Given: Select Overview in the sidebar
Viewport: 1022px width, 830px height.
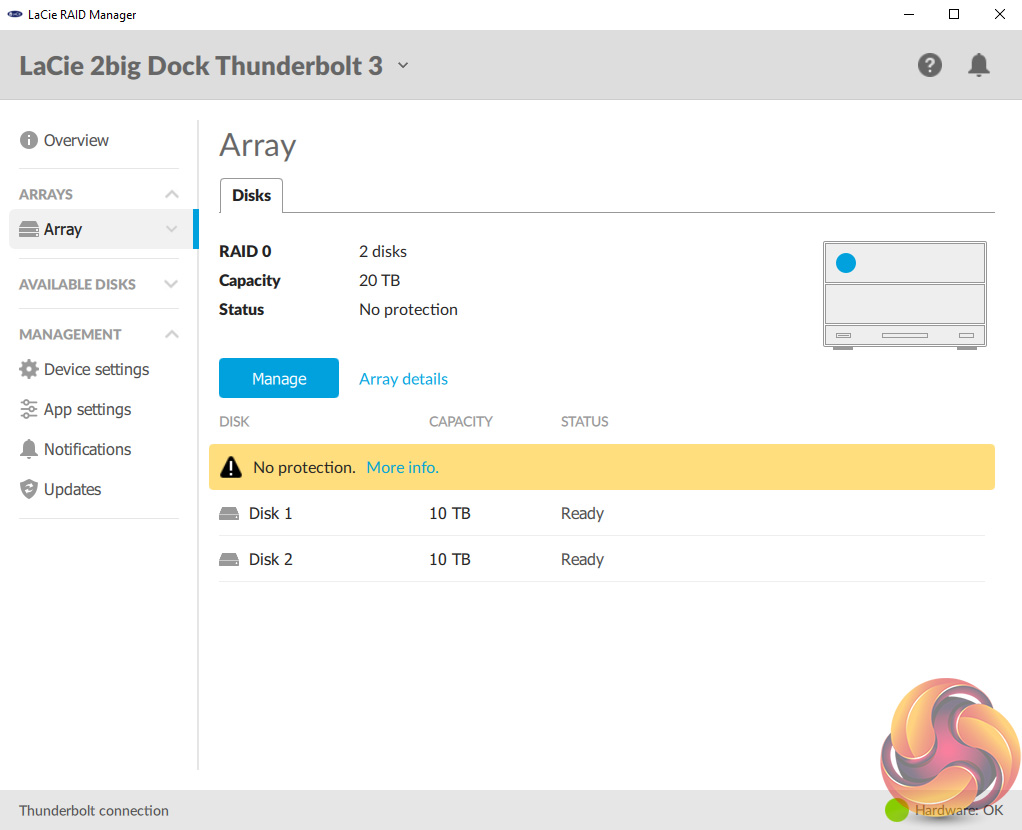Looking at the screenshot, I should point(76,140).
